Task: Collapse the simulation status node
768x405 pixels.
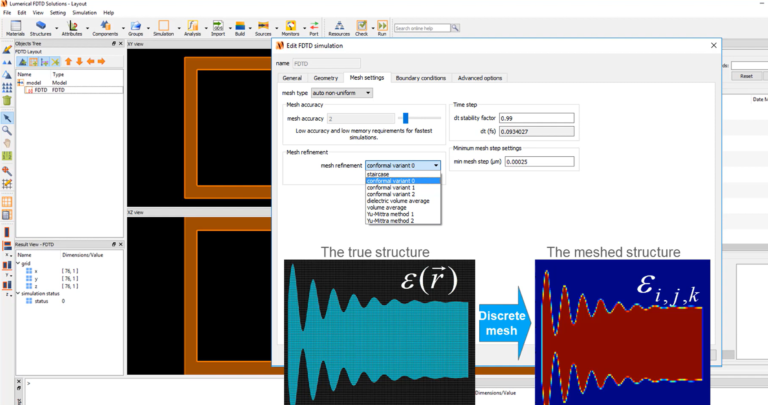Action: click(19, 293)
